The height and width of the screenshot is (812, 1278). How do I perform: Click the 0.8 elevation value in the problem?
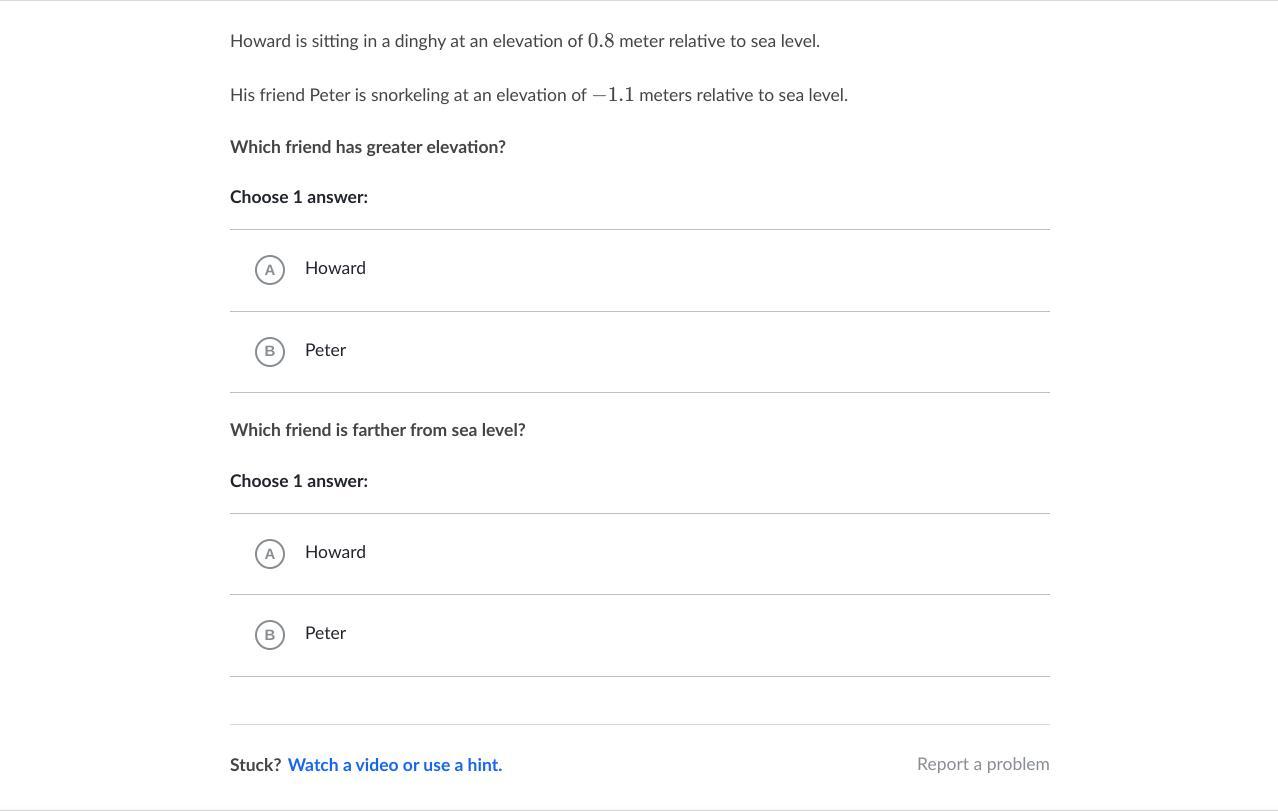601,41
